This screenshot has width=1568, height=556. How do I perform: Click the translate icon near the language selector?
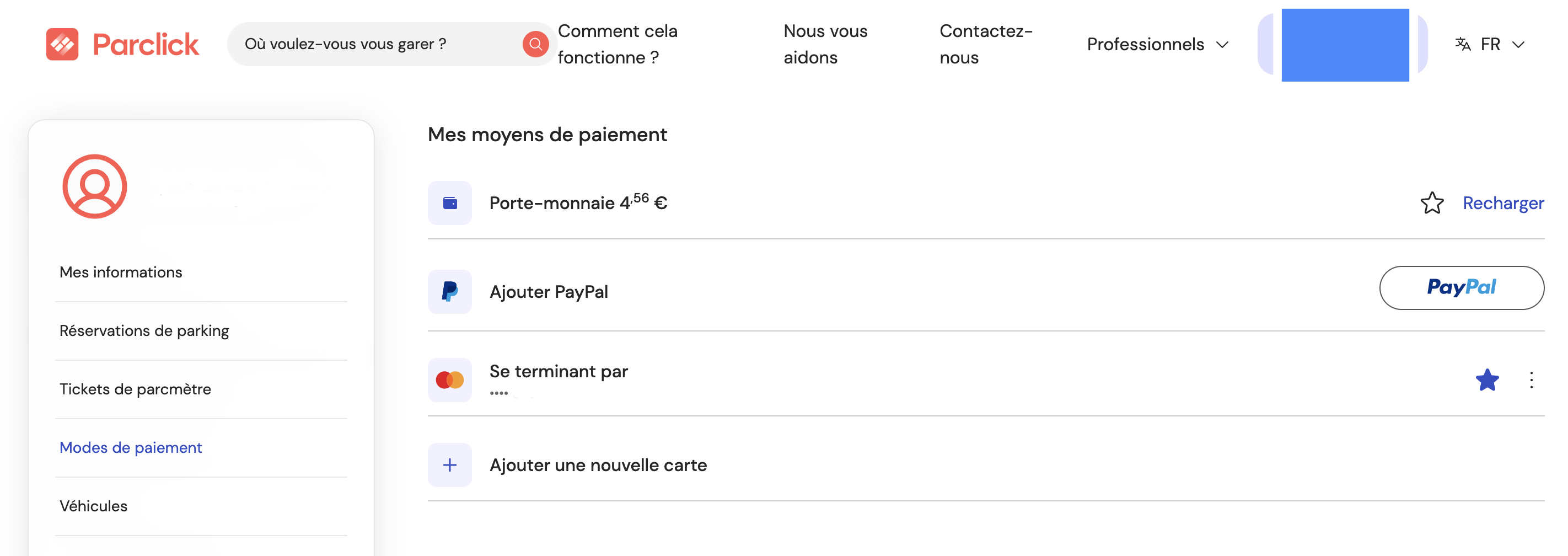point(1462,44)
